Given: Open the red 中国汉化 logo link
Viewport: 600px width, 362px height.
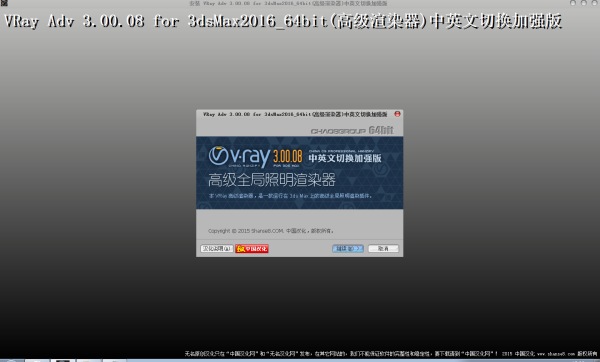Looking at the screenshot, I should click(x=252, y=249).
